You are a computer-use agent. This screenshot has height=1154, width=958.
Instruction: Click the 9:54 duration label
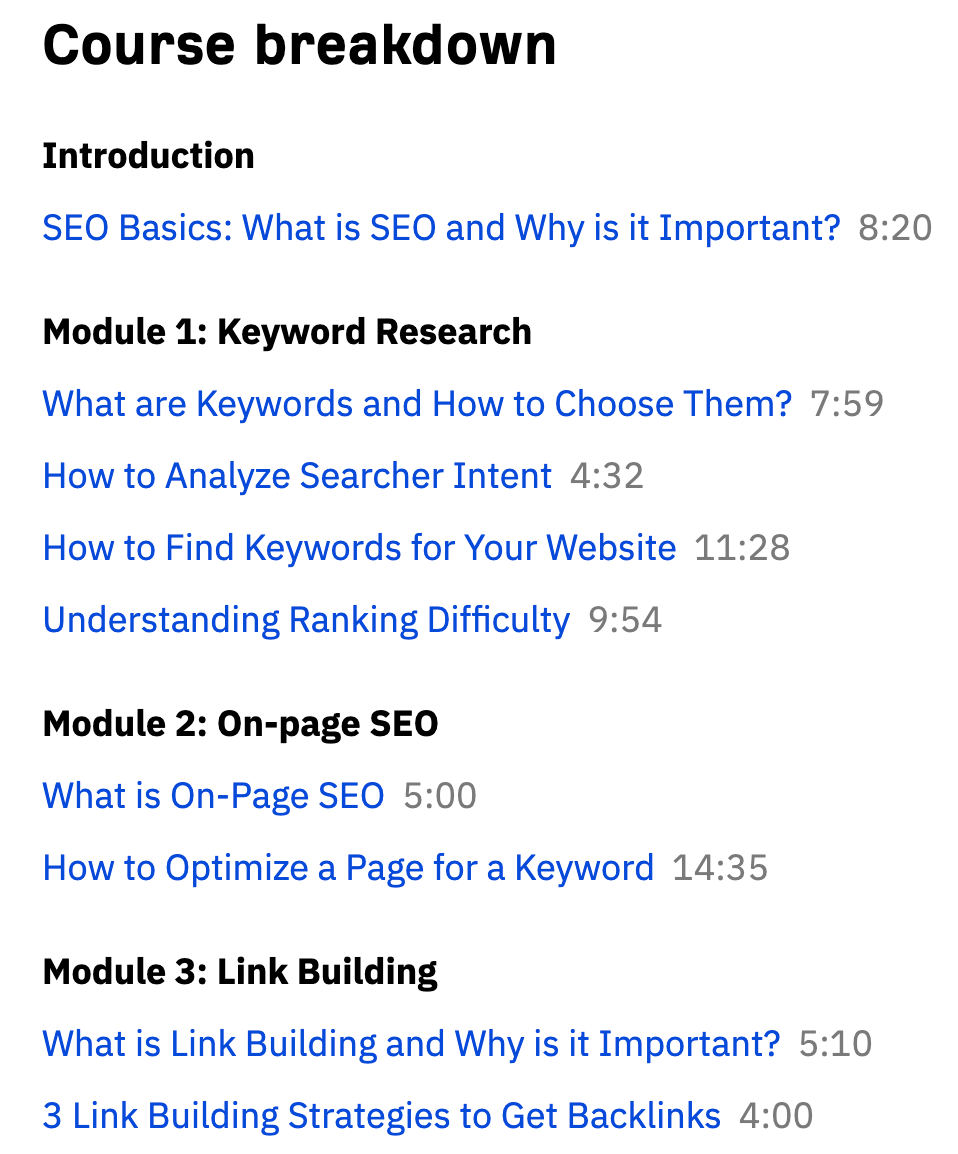pos(625,620)
